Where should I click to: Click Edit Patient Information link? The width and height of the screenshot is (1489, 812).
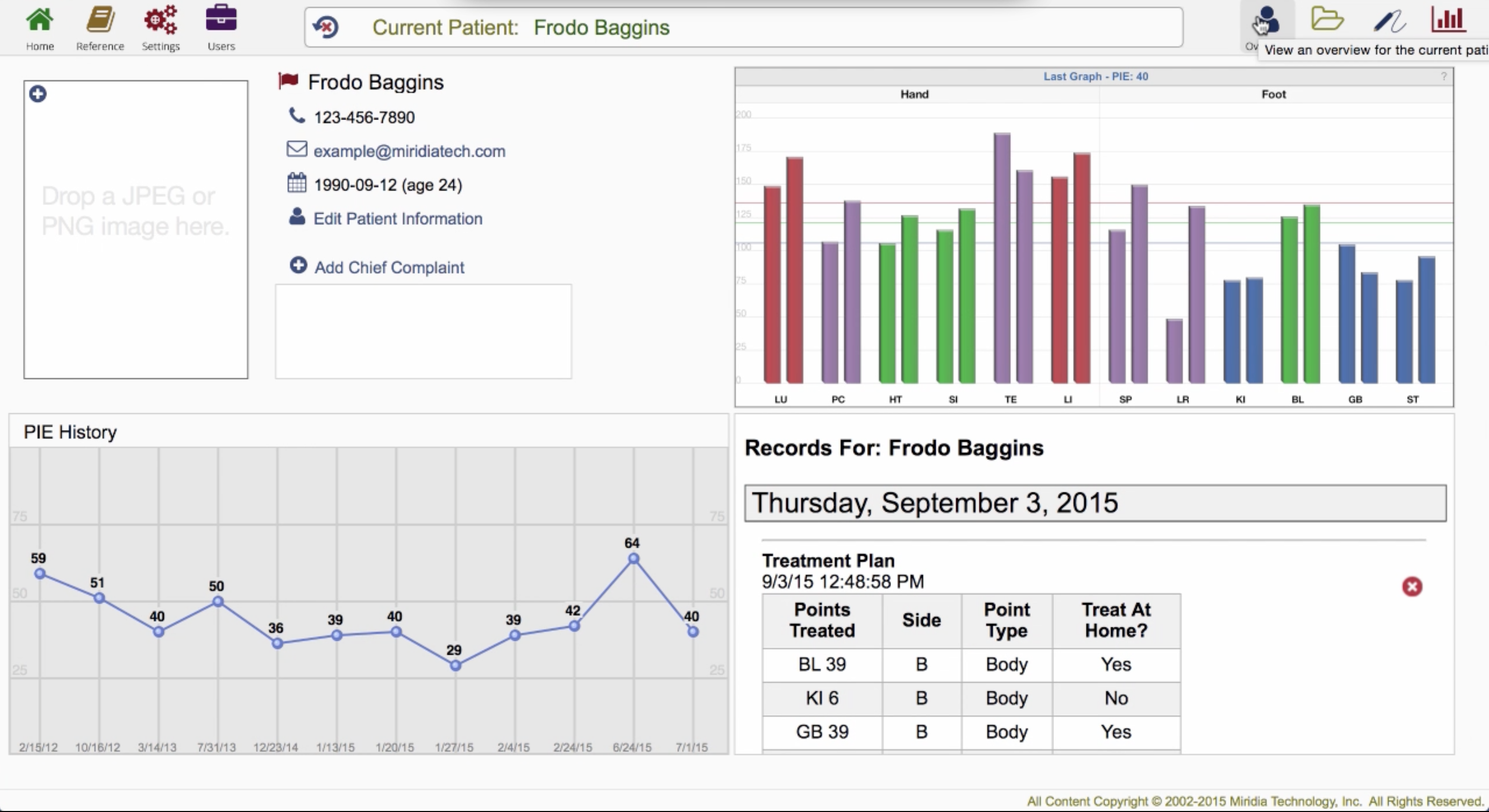(398, 218)
